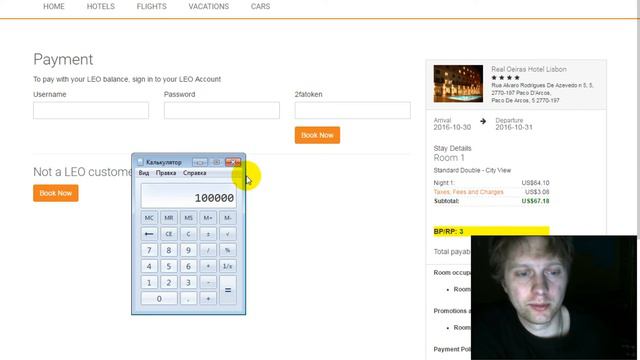Click the CE clear entry key

[x=169, y=234]
